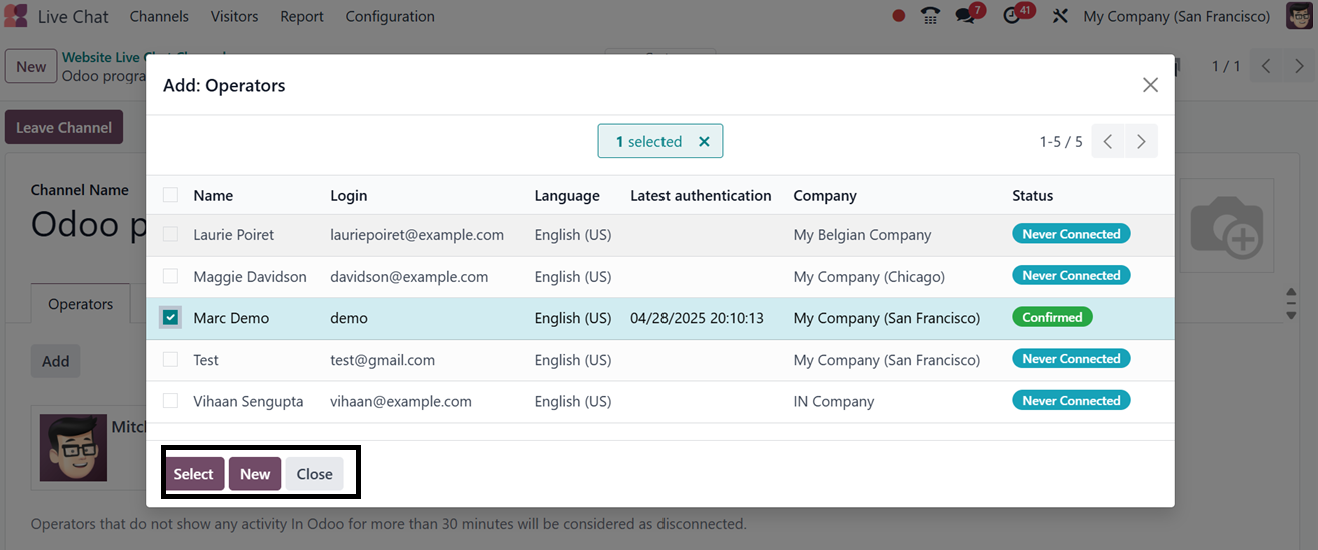The width and height of the screenshot is (1318, 550).
Task: Go to next page arrow in dialog pager
Action: click(x=1141, y=142)
